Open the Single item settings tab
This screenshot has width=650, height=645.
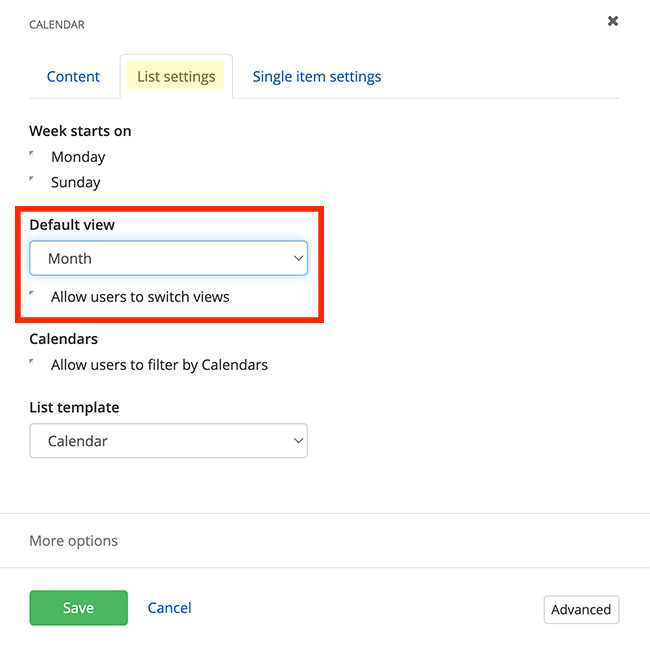point(316,77)
